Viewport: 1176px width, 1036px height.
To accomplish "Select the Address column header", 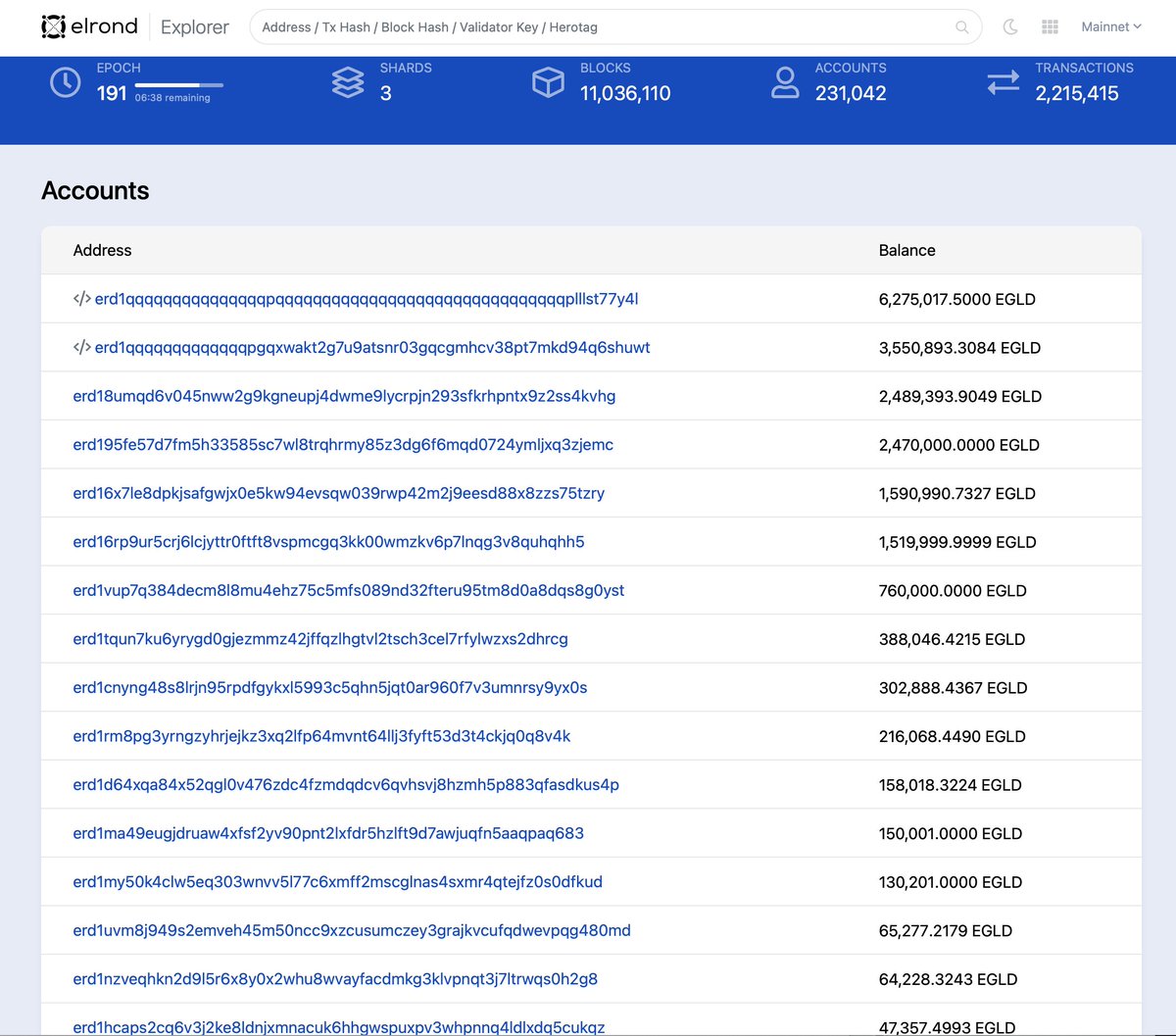I will click(x=102, y=250).
